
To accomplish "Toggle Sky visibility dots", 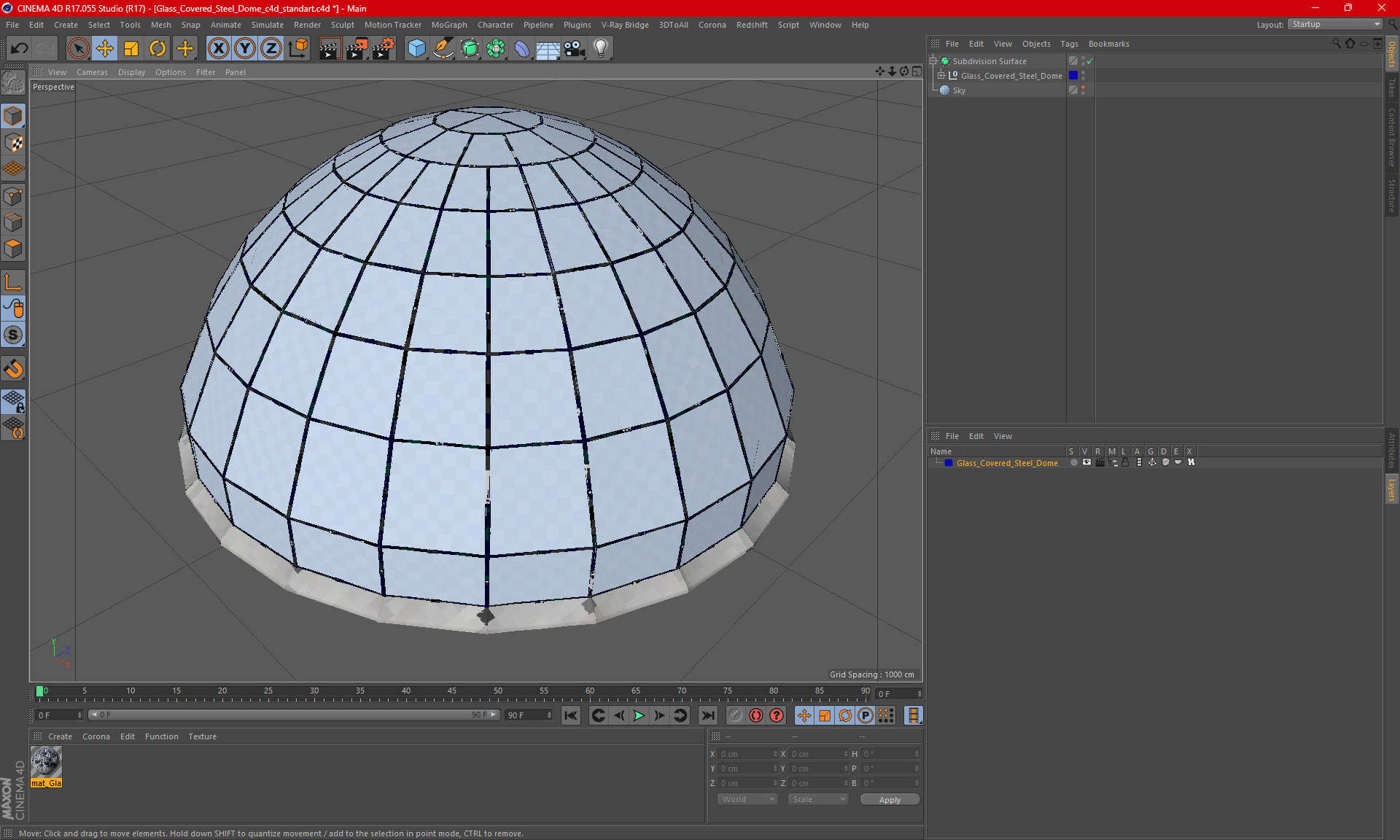I will point(1084,90).
